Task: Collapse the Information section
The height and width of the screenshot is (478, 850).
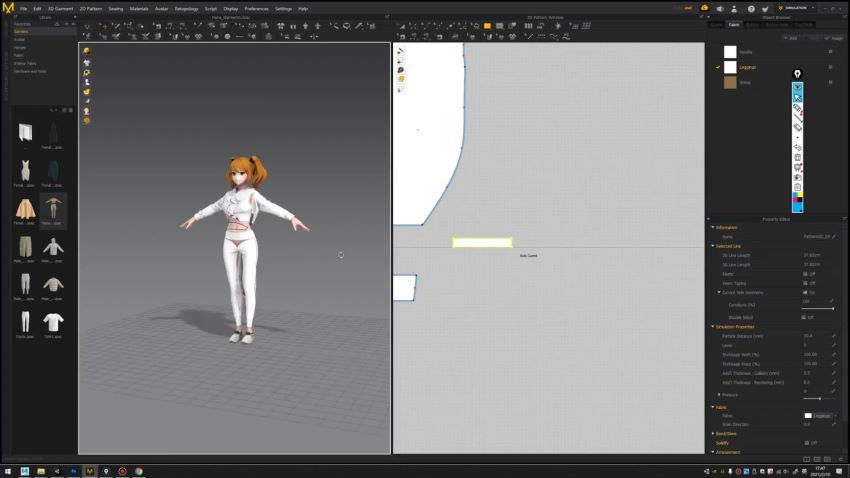Action: point(713,228)
